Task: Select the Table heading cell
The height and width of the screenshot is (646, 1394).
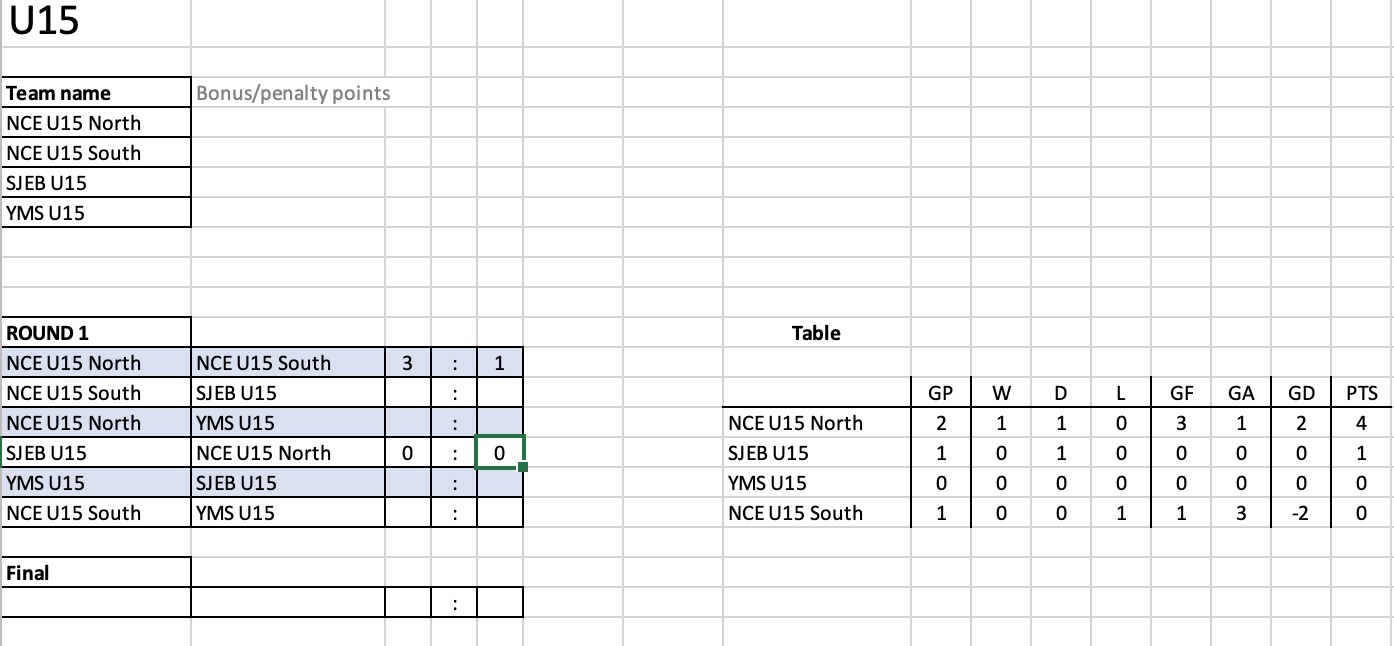Action: pyautogui.click(x=816, y=333)
